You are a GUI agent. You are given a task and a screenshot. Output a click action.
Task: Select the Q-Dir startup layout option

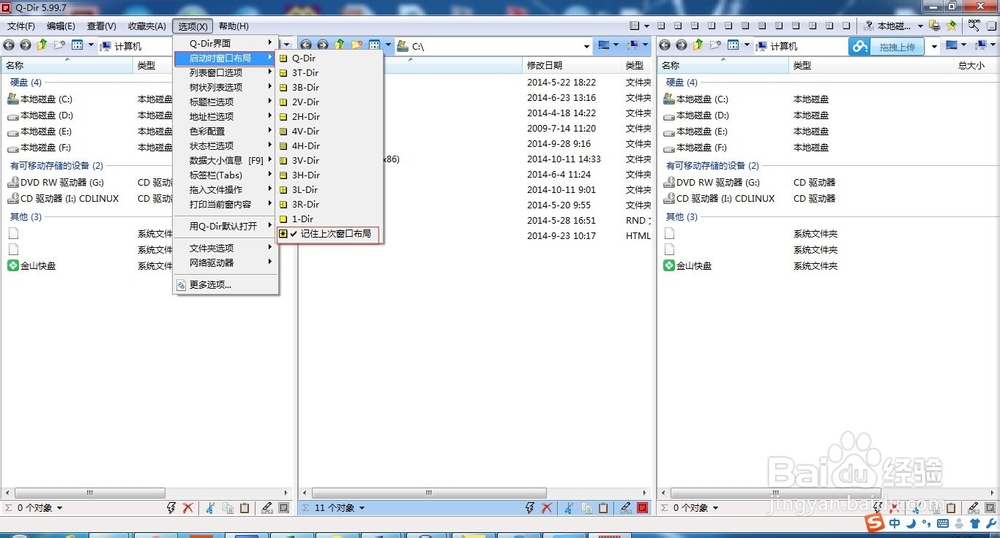pos(330,58)
